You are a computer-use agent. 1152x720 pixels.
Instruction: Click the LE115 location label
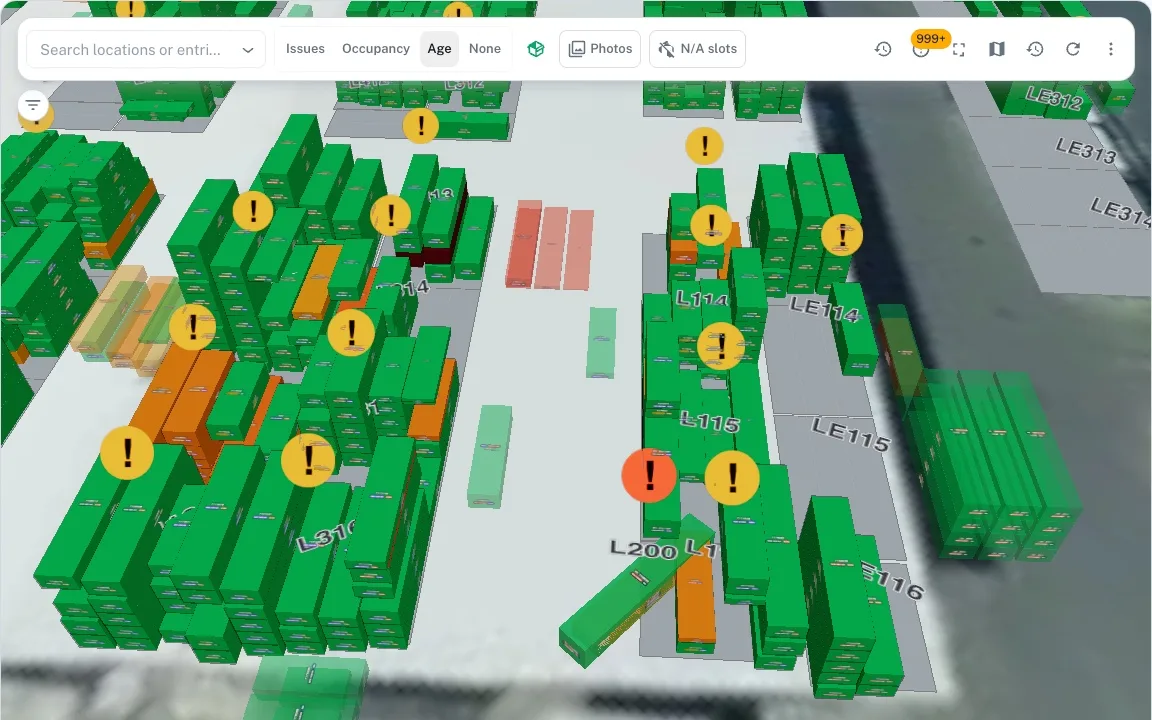click(851, 434)
